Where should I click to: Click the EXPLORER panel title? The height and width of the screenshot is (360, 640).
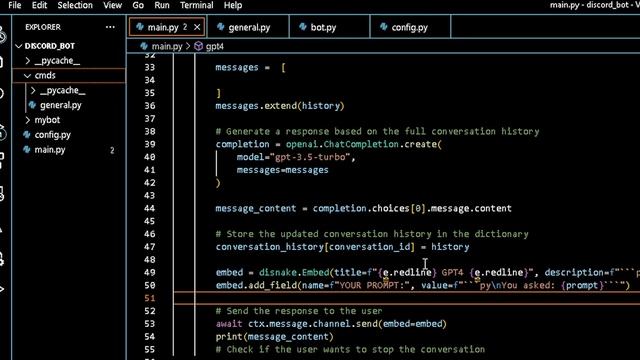[43, 27]
